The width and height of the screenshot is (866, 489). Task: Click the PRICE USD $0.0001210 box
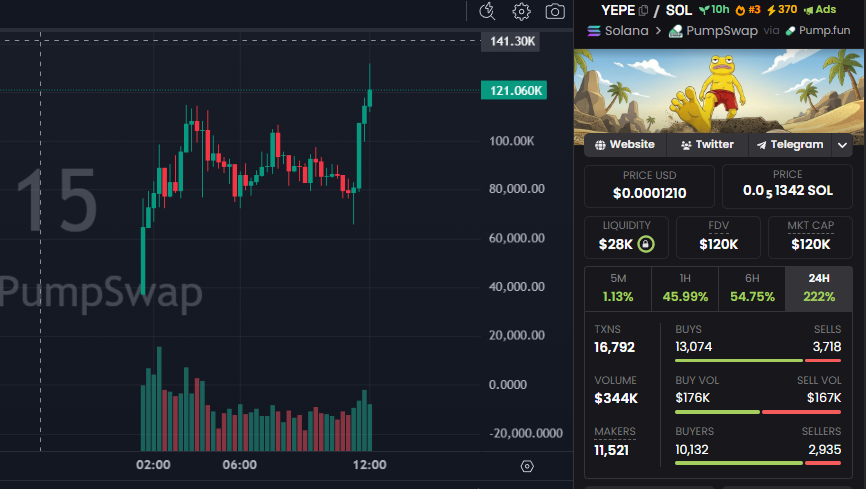click(650, 186)
